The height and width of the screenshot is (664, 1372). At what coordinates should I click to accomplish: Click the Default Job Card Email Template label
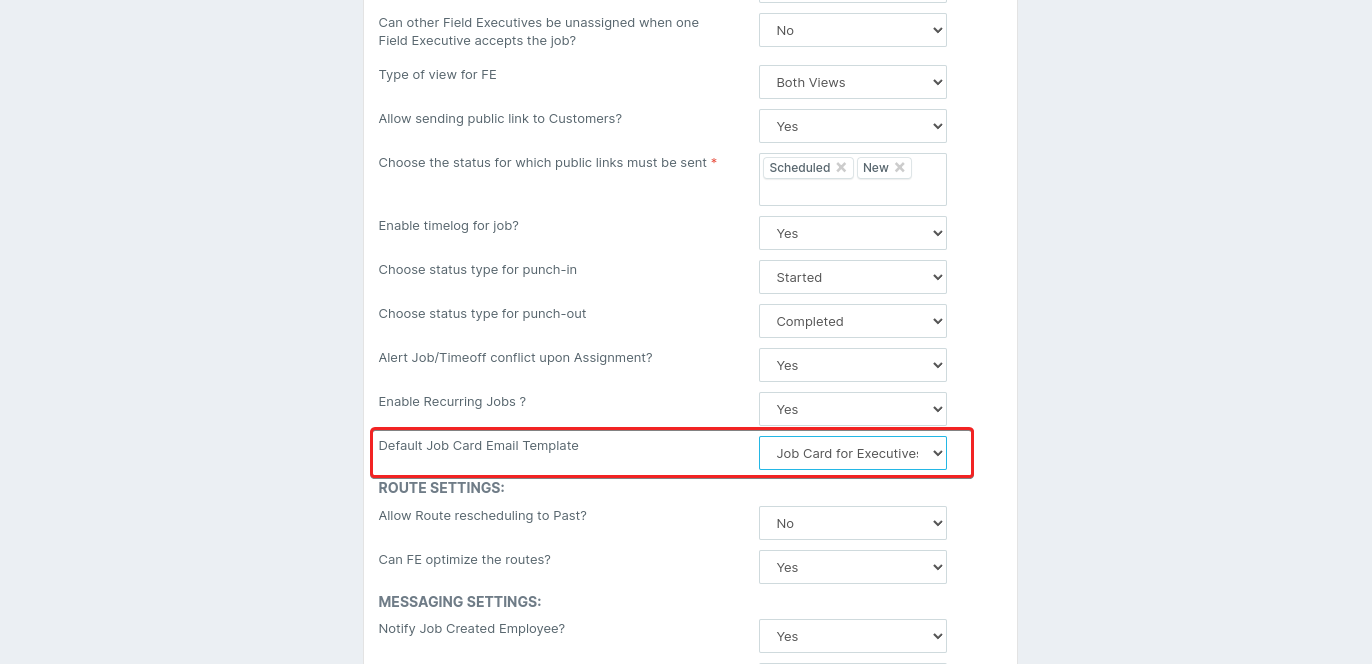[x=478, y=446]
